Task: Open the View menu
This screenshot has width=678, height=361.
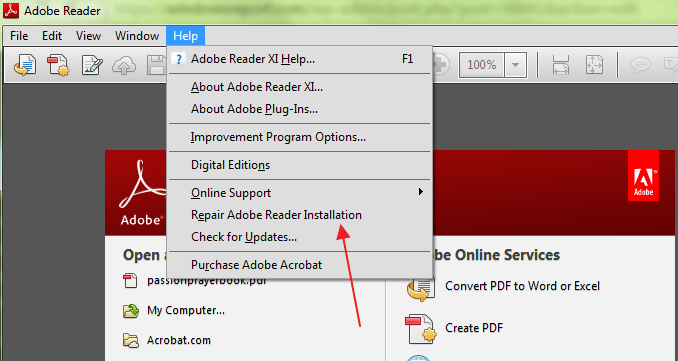Action: [x=88, y=35]
